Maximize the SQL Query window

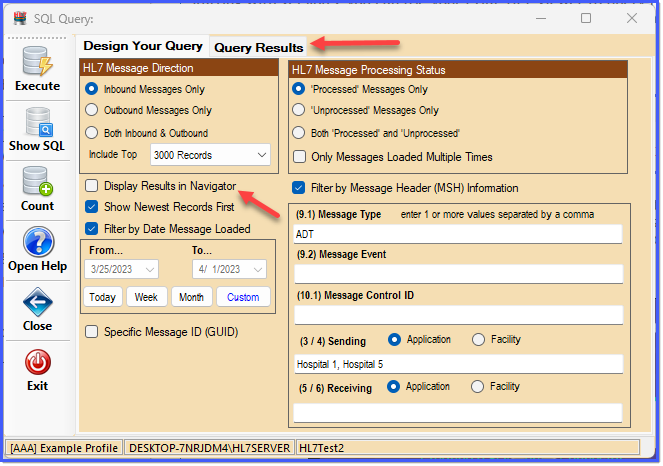click(x=587, y=18)
